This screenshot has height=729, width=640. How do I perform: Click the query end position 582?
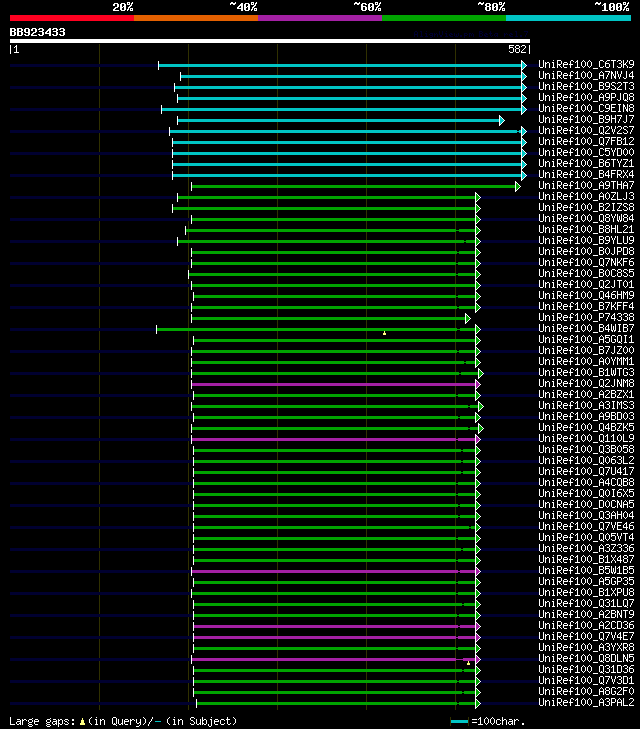pos(517,49)
